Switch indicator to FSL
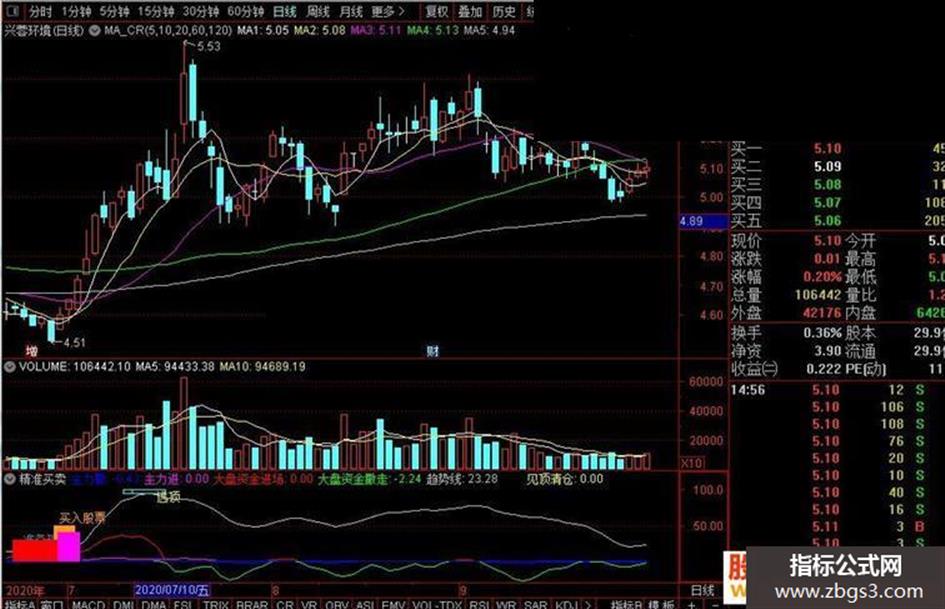945x609 pixels. click(183, 604)
